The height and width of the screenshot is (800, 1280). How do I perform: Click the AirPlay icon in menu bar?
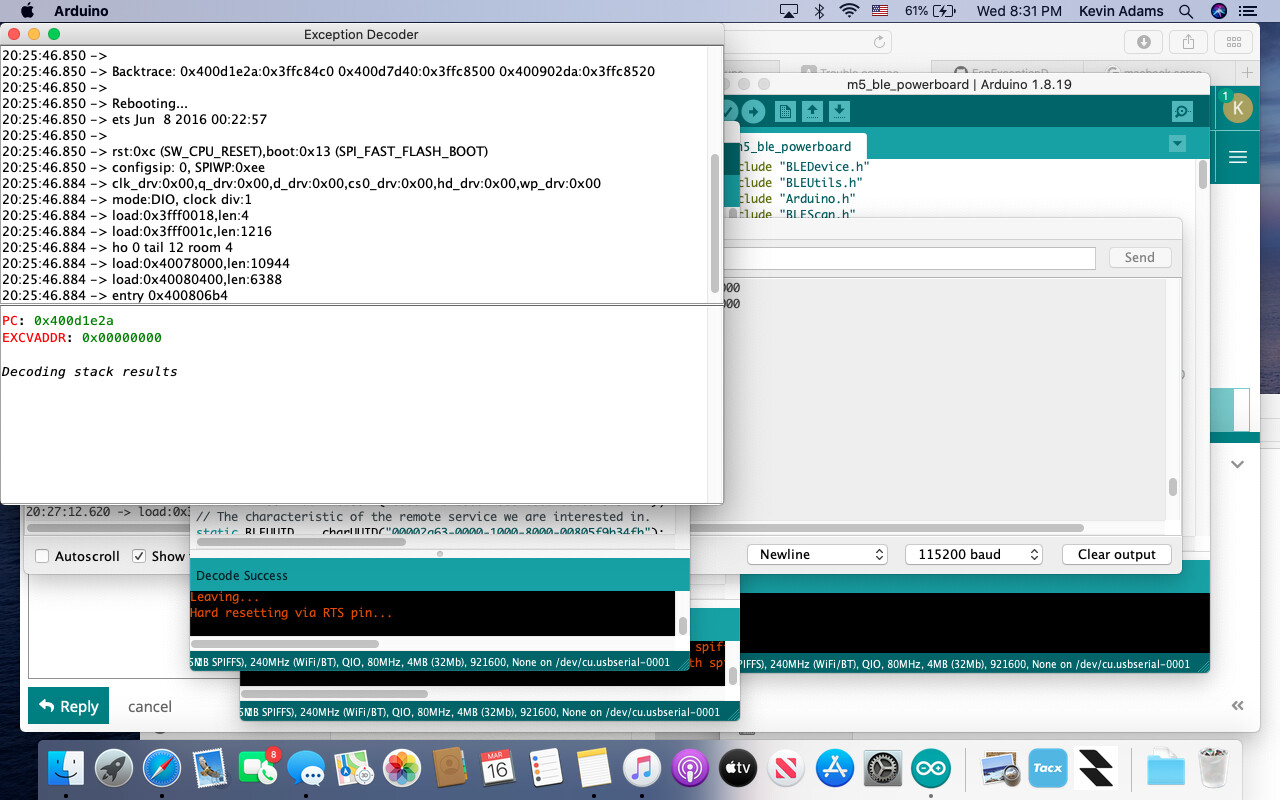789,11
